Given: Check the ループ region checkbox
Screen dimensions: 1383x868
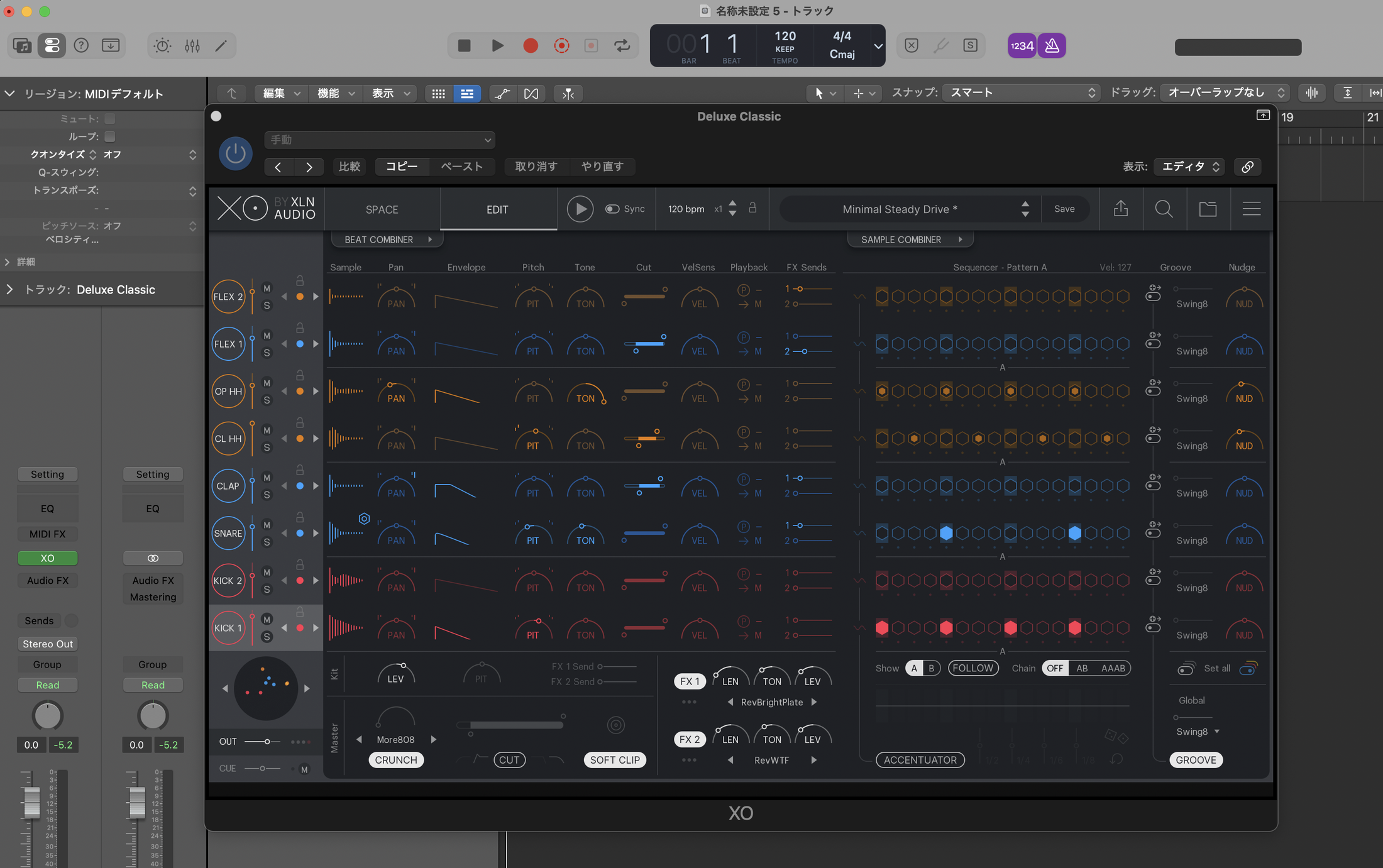Looking at the screenshot, I should click(x=110, y=136).
